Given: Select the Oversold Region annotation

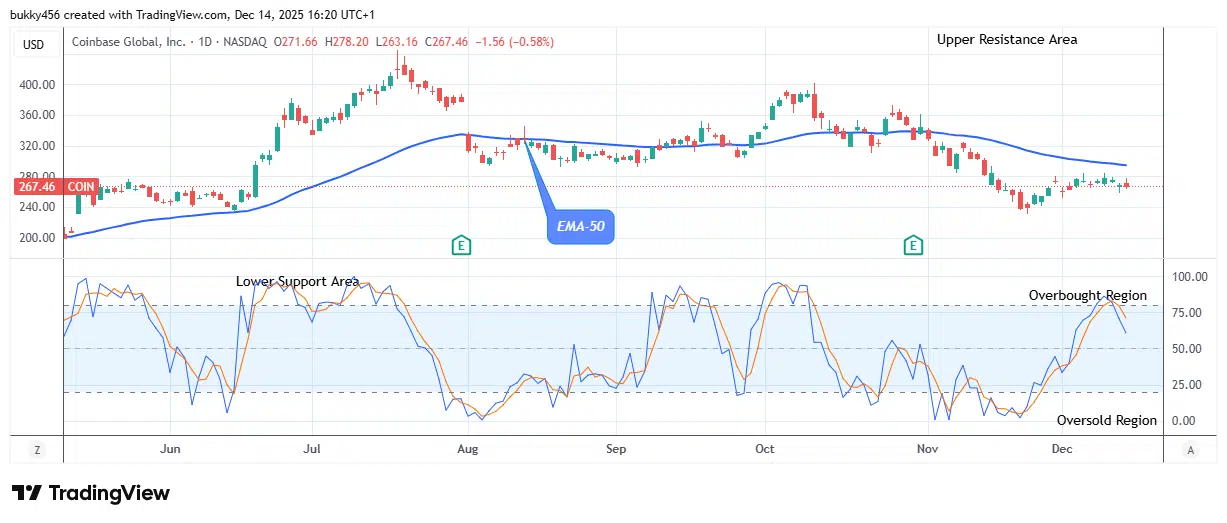Looking at the screenshot, I should point(1106,421).
